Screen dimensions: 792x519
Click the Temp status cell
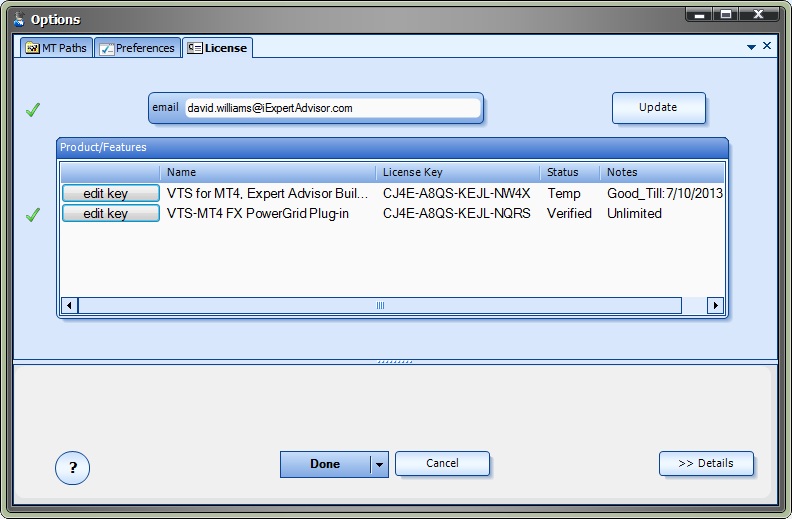(564, 193)
